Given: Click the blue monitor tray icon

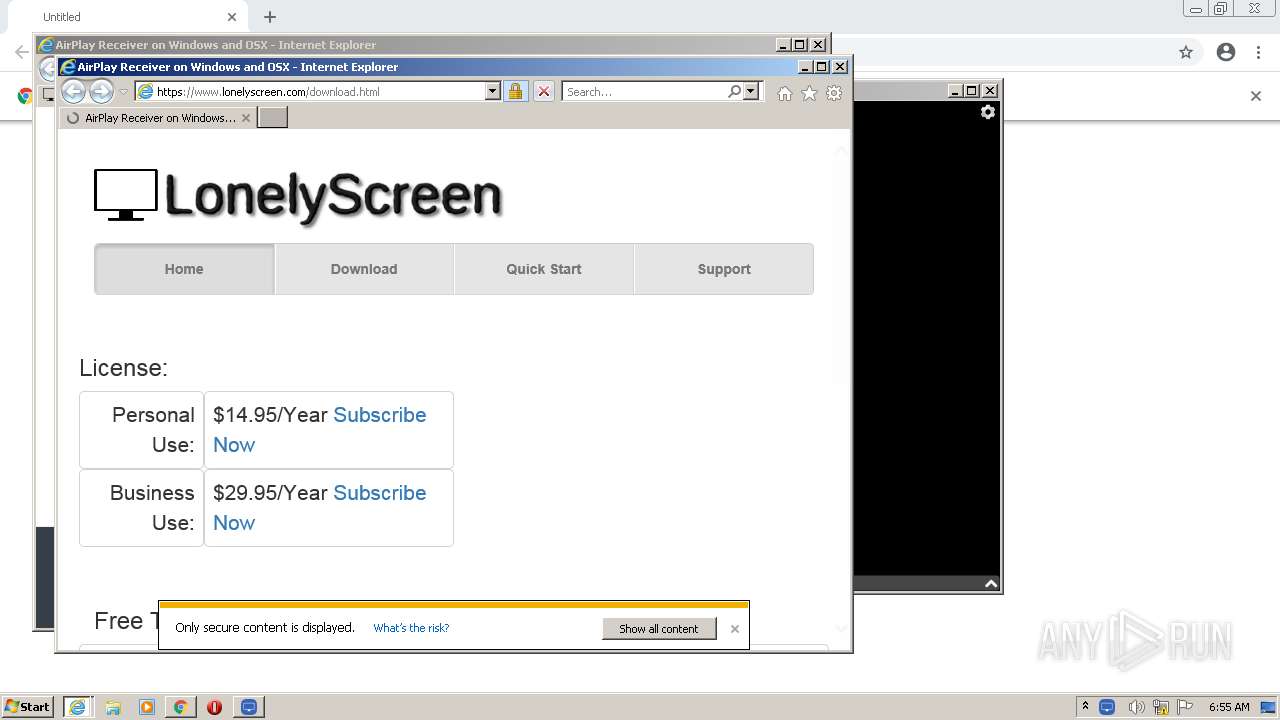Looking at the screenshot, I should point(1107,707).
